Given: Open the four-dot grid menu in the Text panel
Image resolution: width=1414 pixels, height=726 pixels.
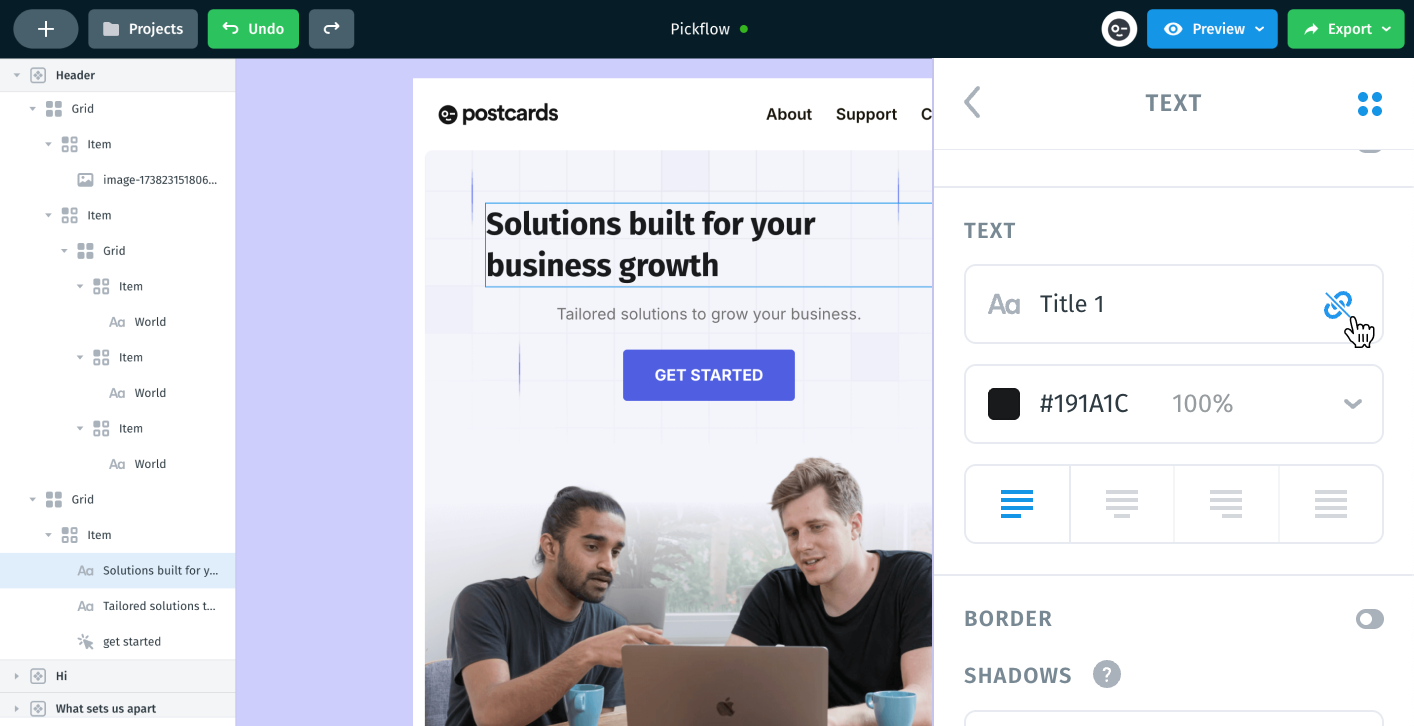Looking at the screenshot, I should click(x=1370, y=103).
